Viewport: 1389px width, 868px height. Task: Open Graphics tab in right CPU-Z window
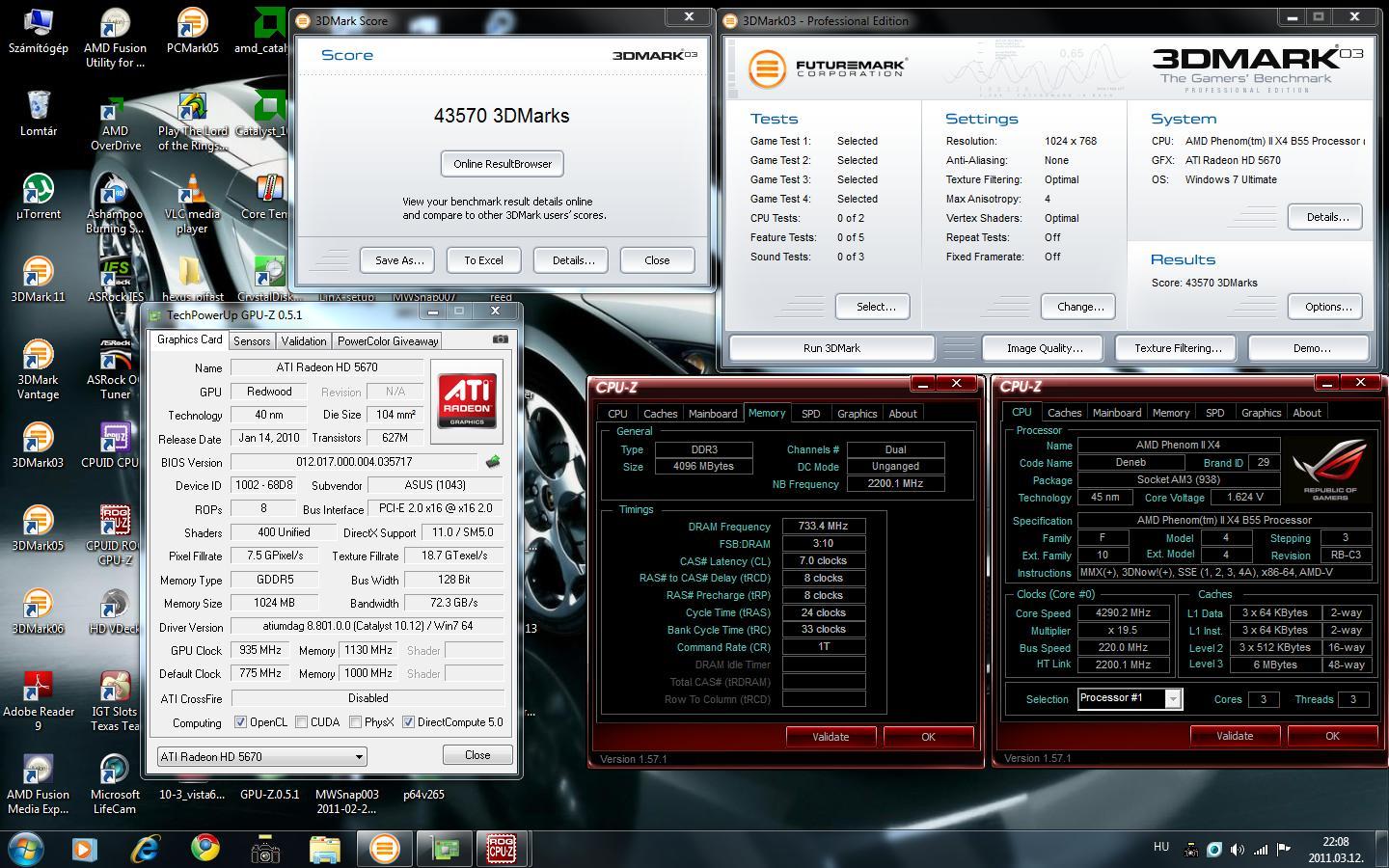(x=1261, y=412)
